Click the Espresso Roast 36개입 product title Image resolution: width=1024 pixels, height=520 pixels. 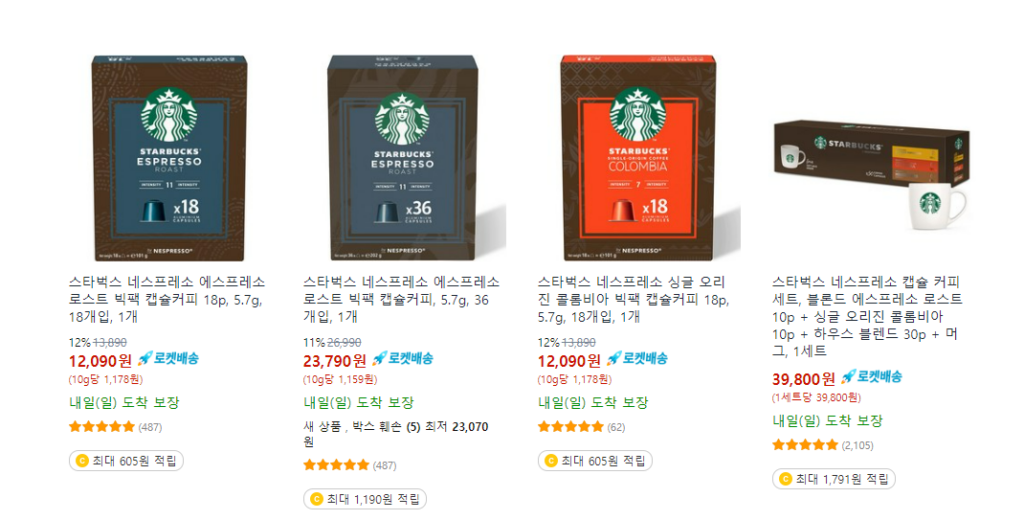(402, 299)
